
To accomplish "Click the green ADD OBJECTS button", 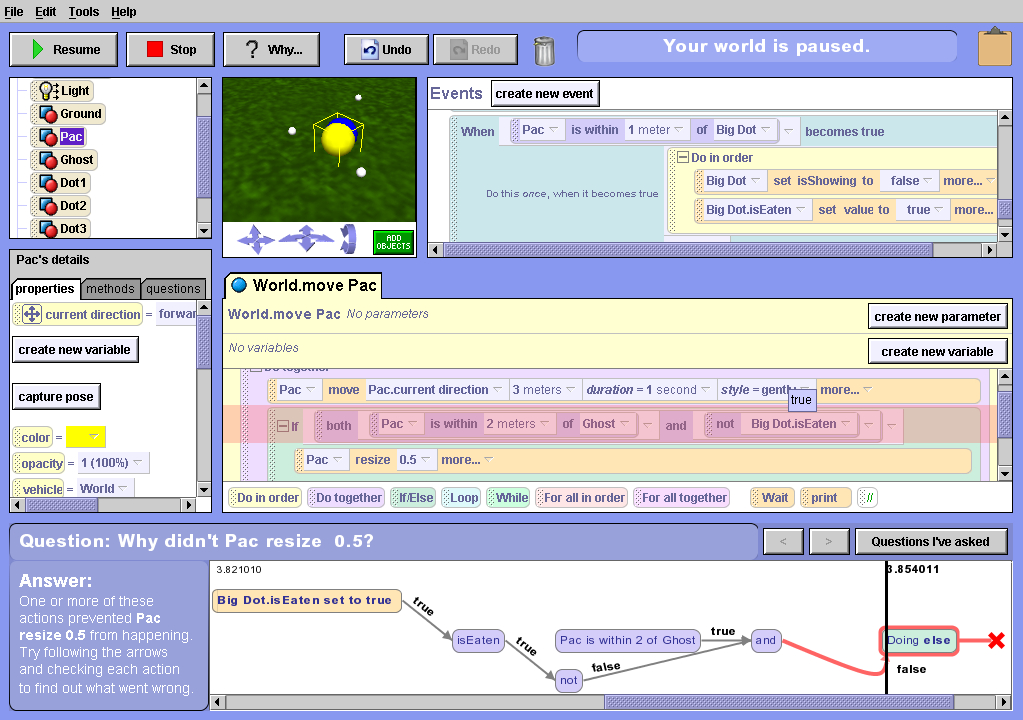I will point(393,241).
